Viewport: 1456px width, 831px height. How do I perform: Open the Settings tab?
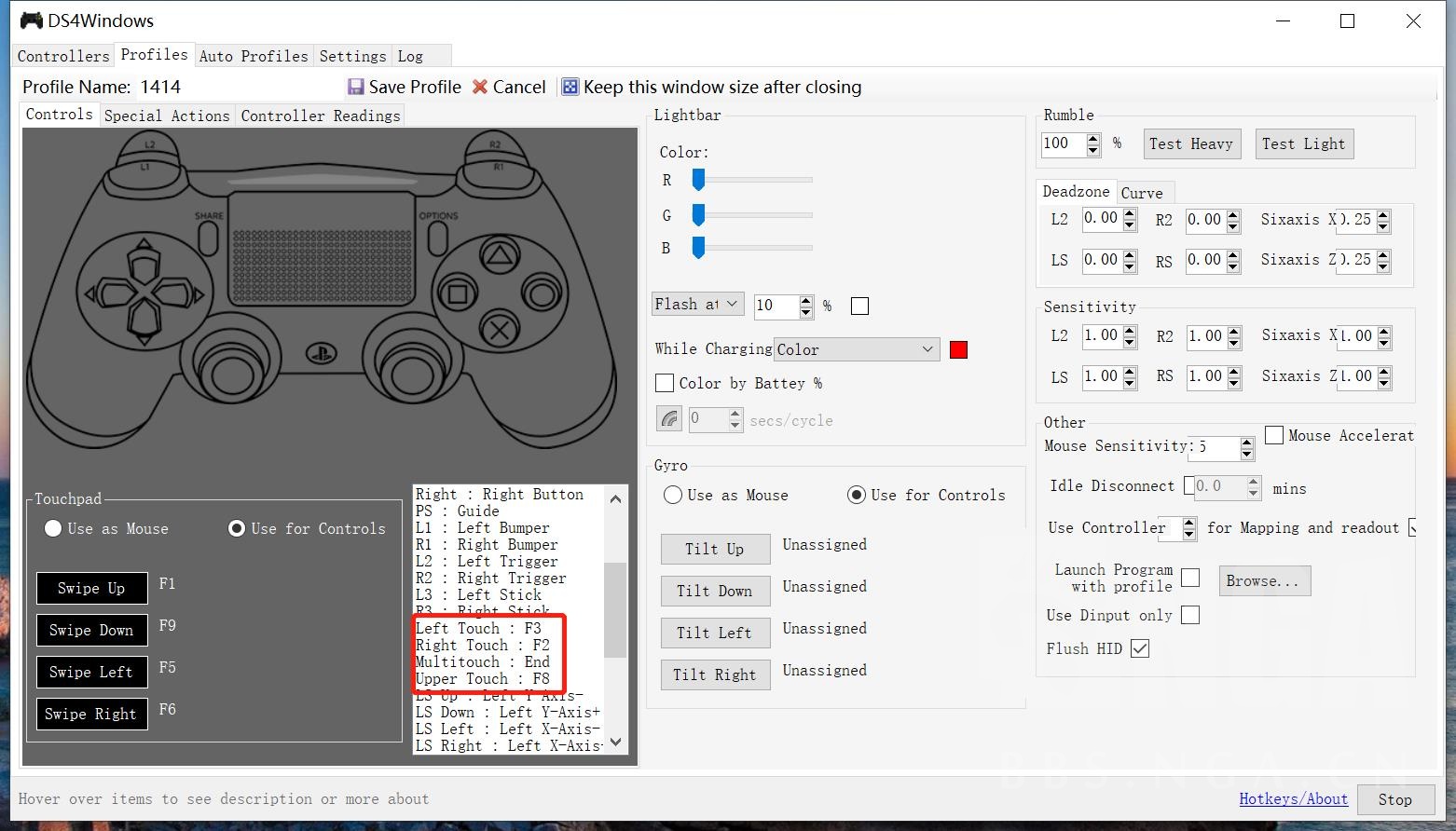(x=352, y=56)
